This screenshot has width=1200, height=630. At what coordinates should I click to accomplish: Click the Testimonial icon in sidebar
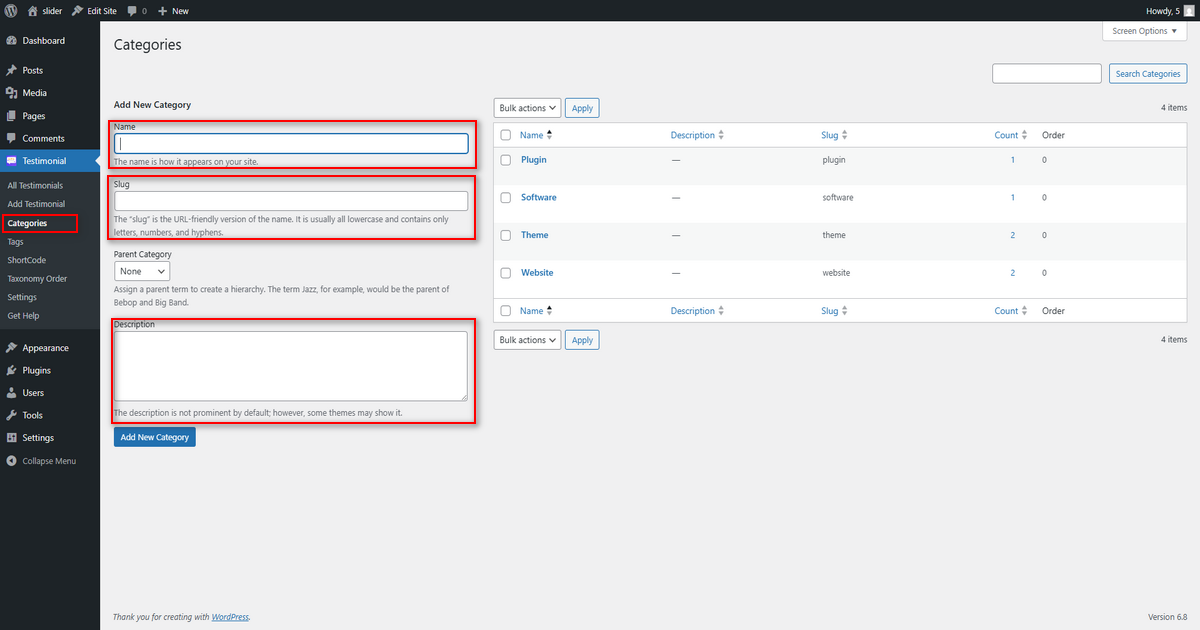point(11,161)
